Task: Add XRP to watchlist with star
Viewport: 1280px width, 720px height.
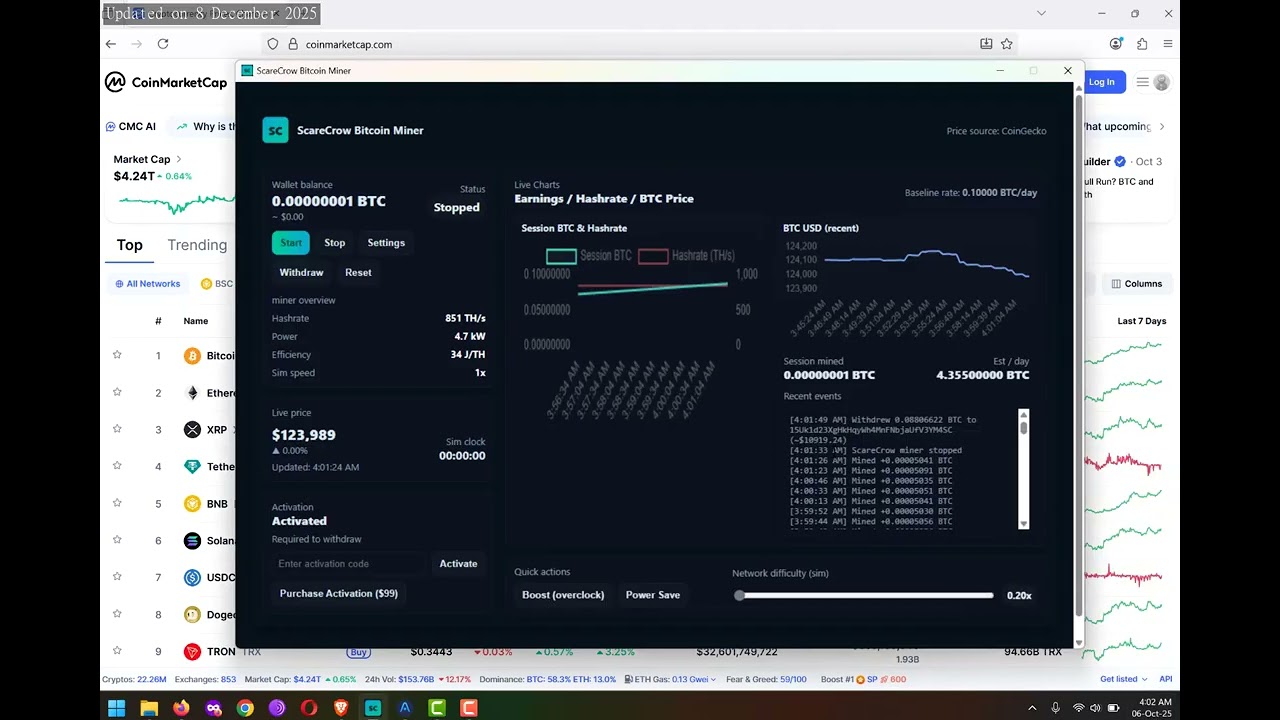Action: 117,429
